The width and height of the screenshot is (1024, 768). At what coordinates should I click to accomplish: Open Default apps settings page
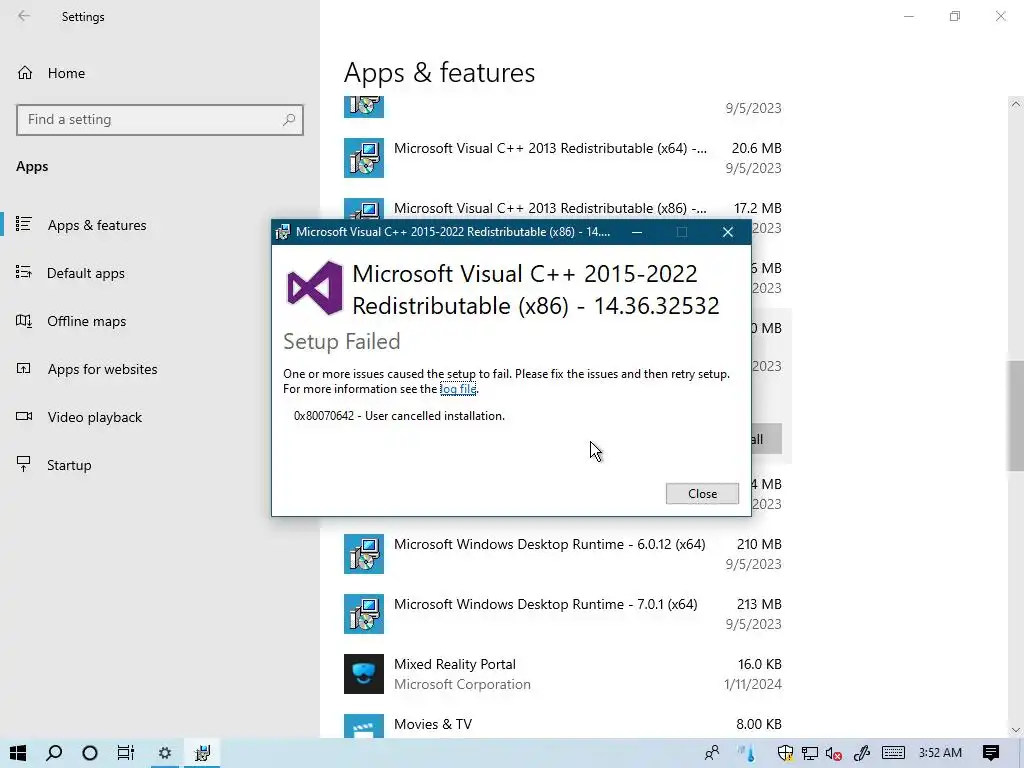(86, 273)
